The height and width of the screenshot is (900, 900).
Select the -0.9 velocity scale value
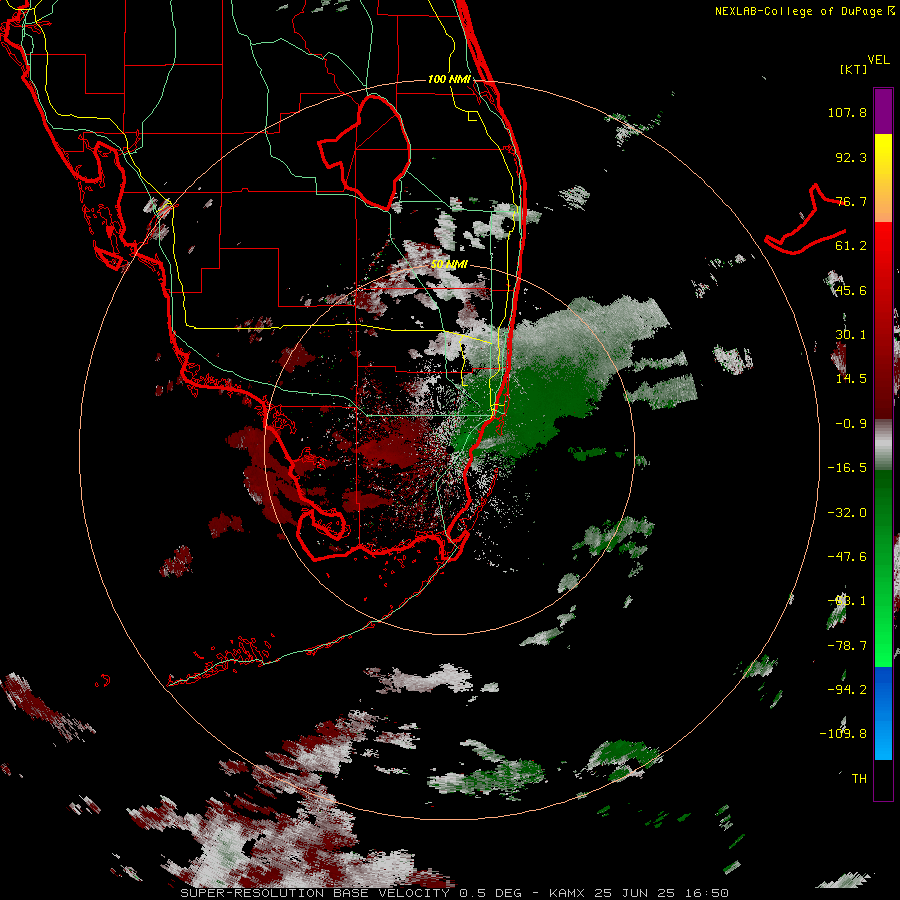(x=851, y=424)
